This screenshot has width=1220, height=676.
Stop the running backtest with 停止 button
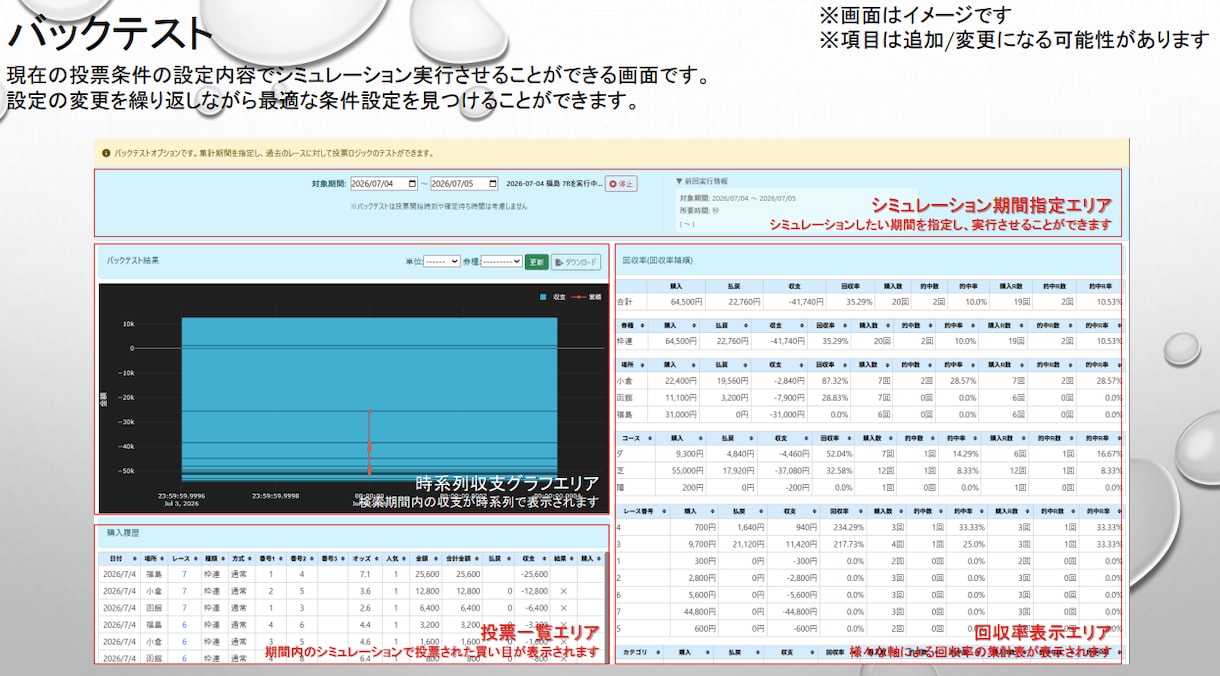point(621,184)
